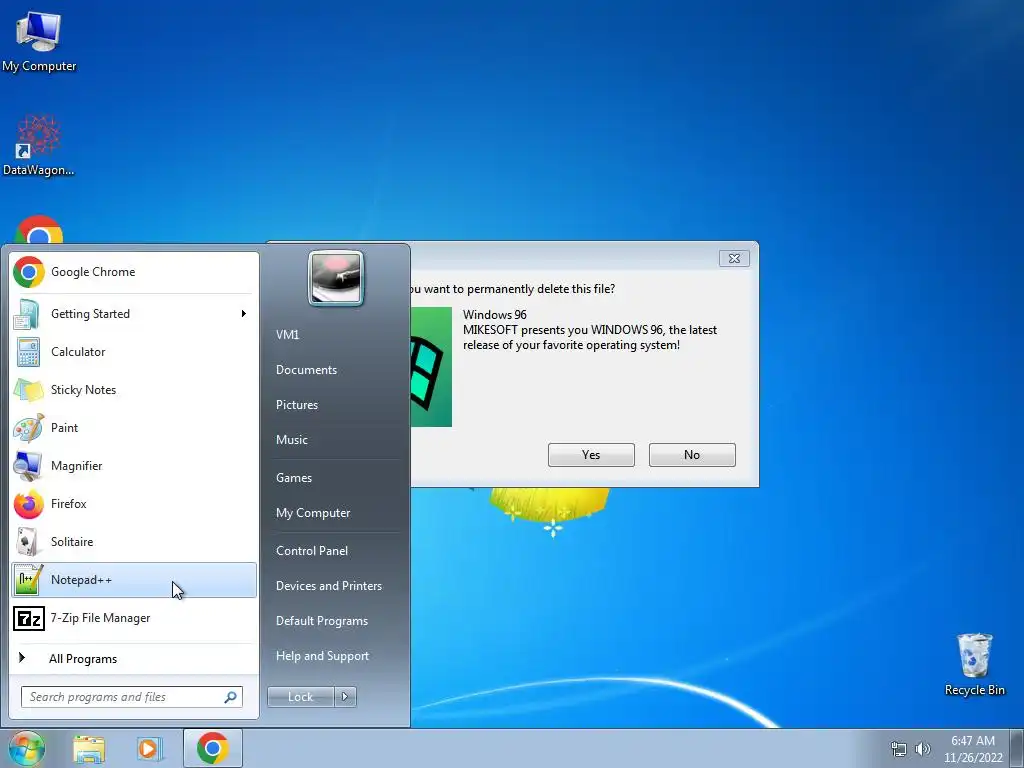Open Help and Support
The width and height of the screenshot is (1024, 768).
(323, 656)
